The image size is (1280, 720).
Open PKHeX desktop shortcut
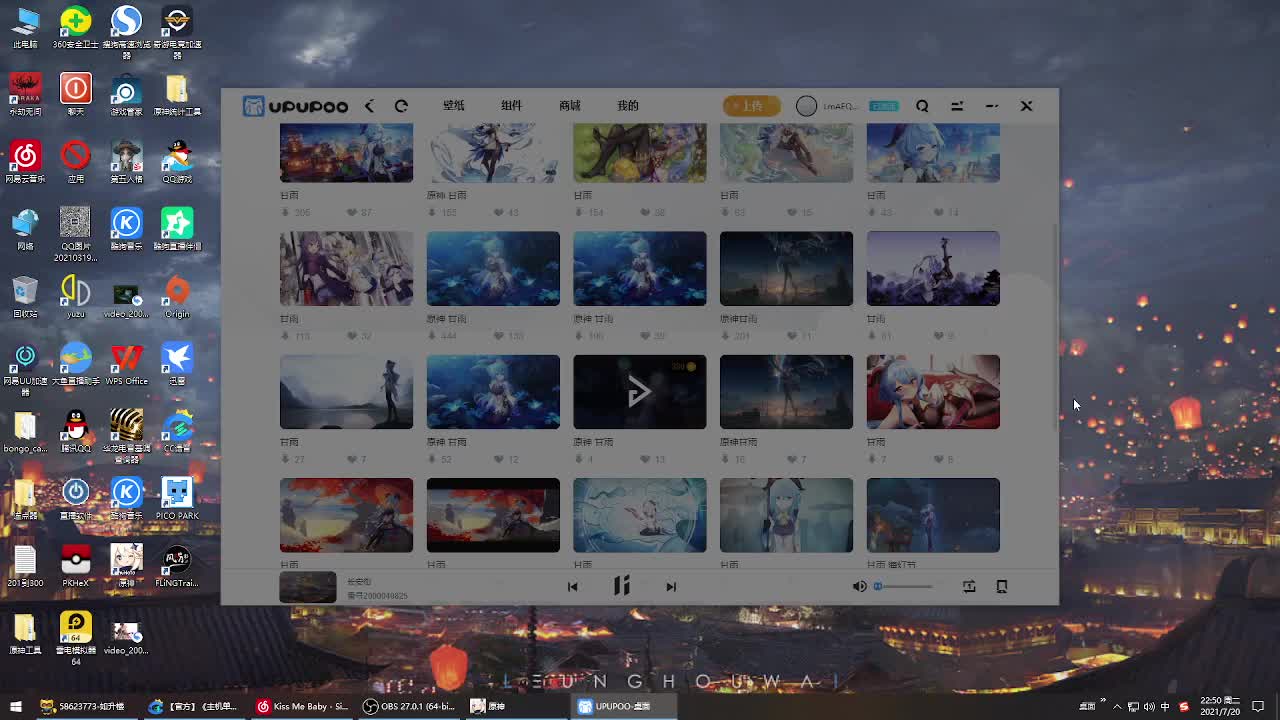75,565
